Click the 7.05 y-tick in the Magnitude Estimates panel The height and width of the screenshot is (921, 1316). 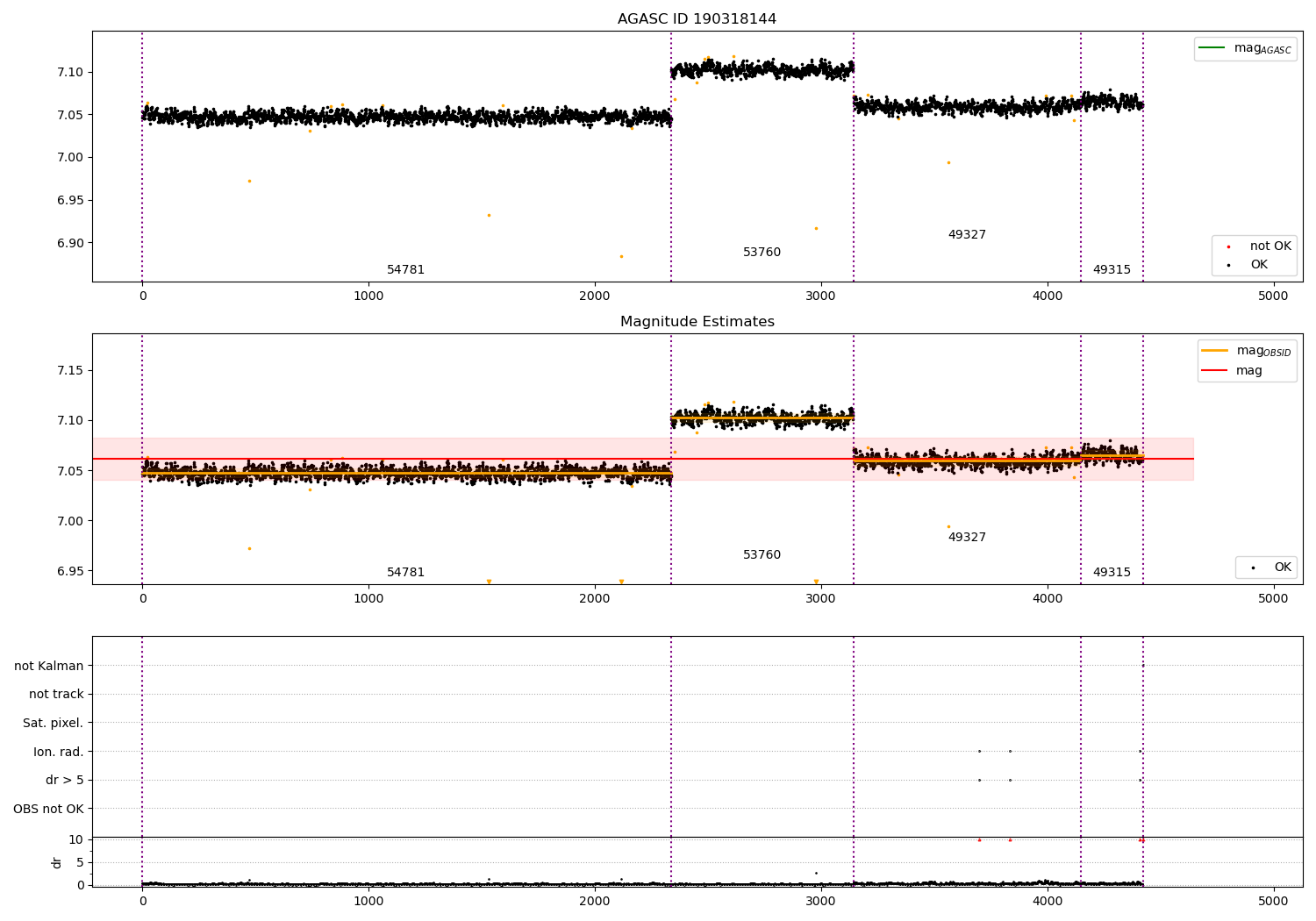(70, 472)
